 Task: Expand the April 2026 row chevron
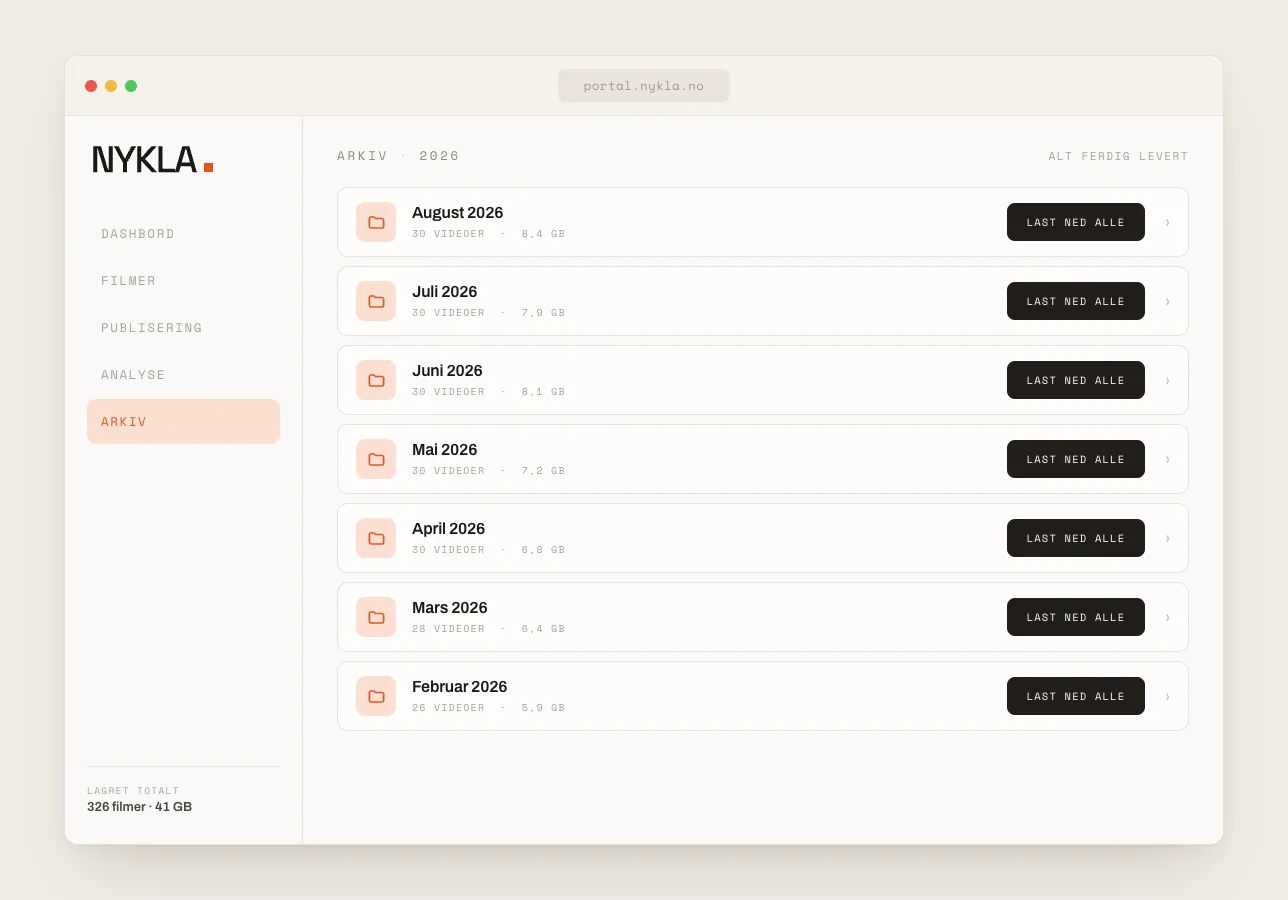tap(1167, 538)
